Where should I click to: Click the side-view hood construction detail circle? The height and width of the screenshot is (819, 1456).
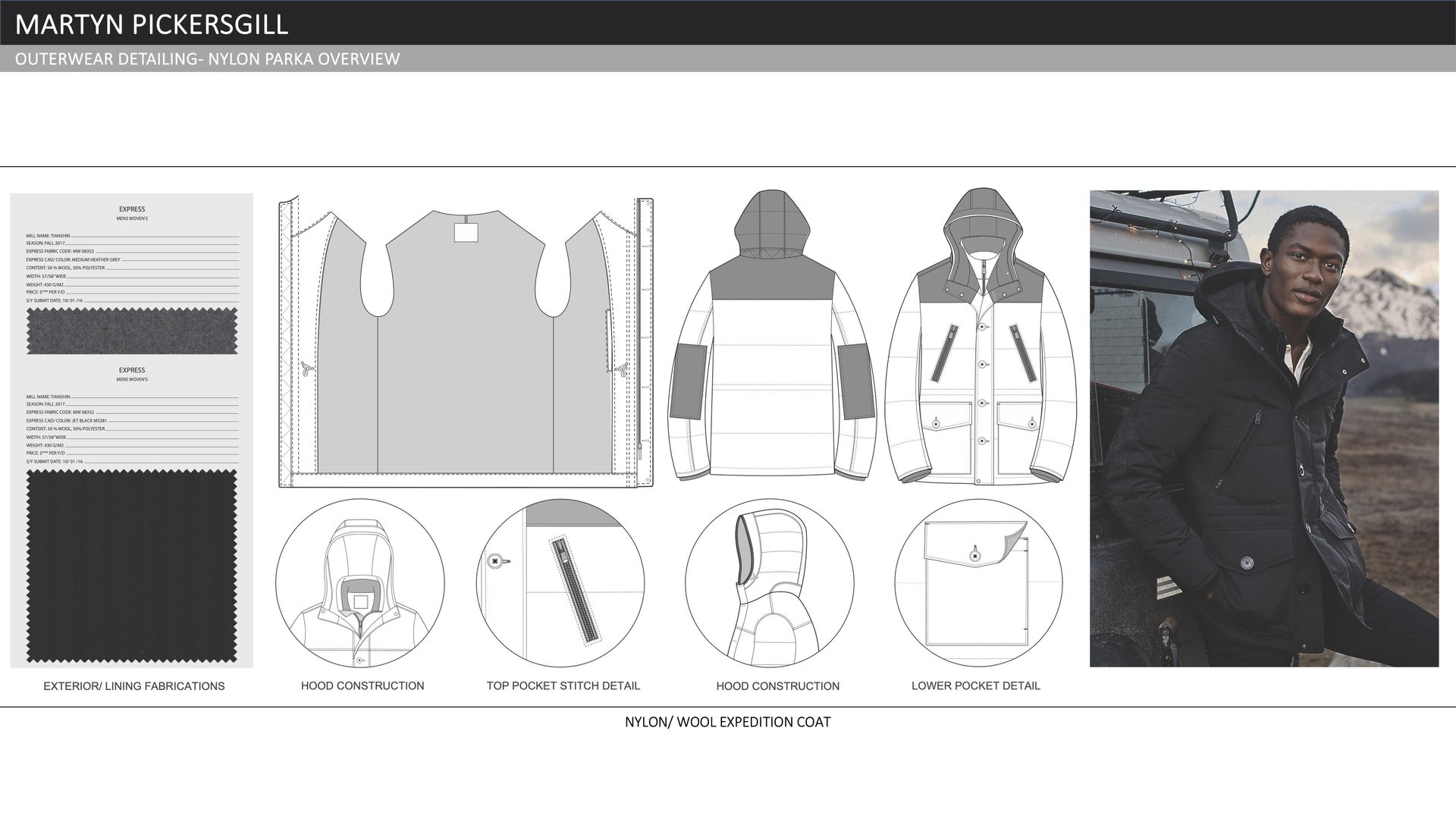point(769,583)
